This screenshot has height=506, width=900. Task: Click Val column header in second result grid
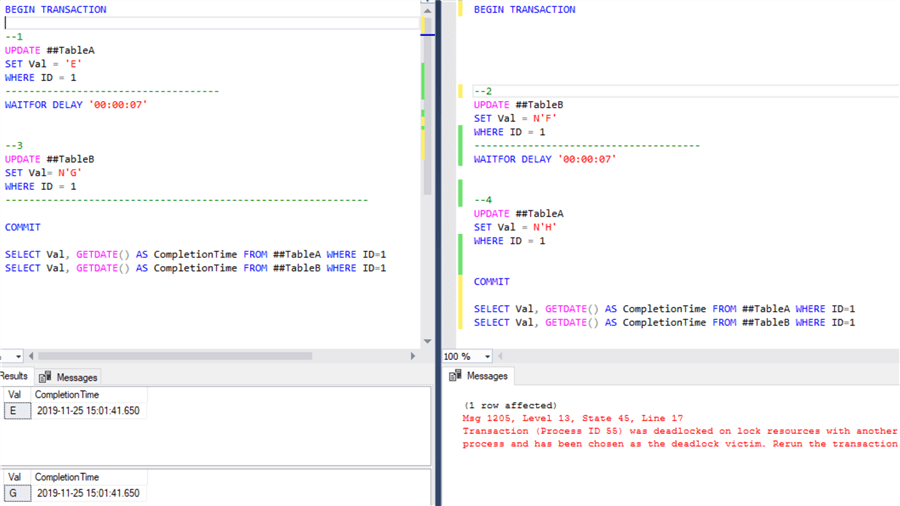click(15, 477)
